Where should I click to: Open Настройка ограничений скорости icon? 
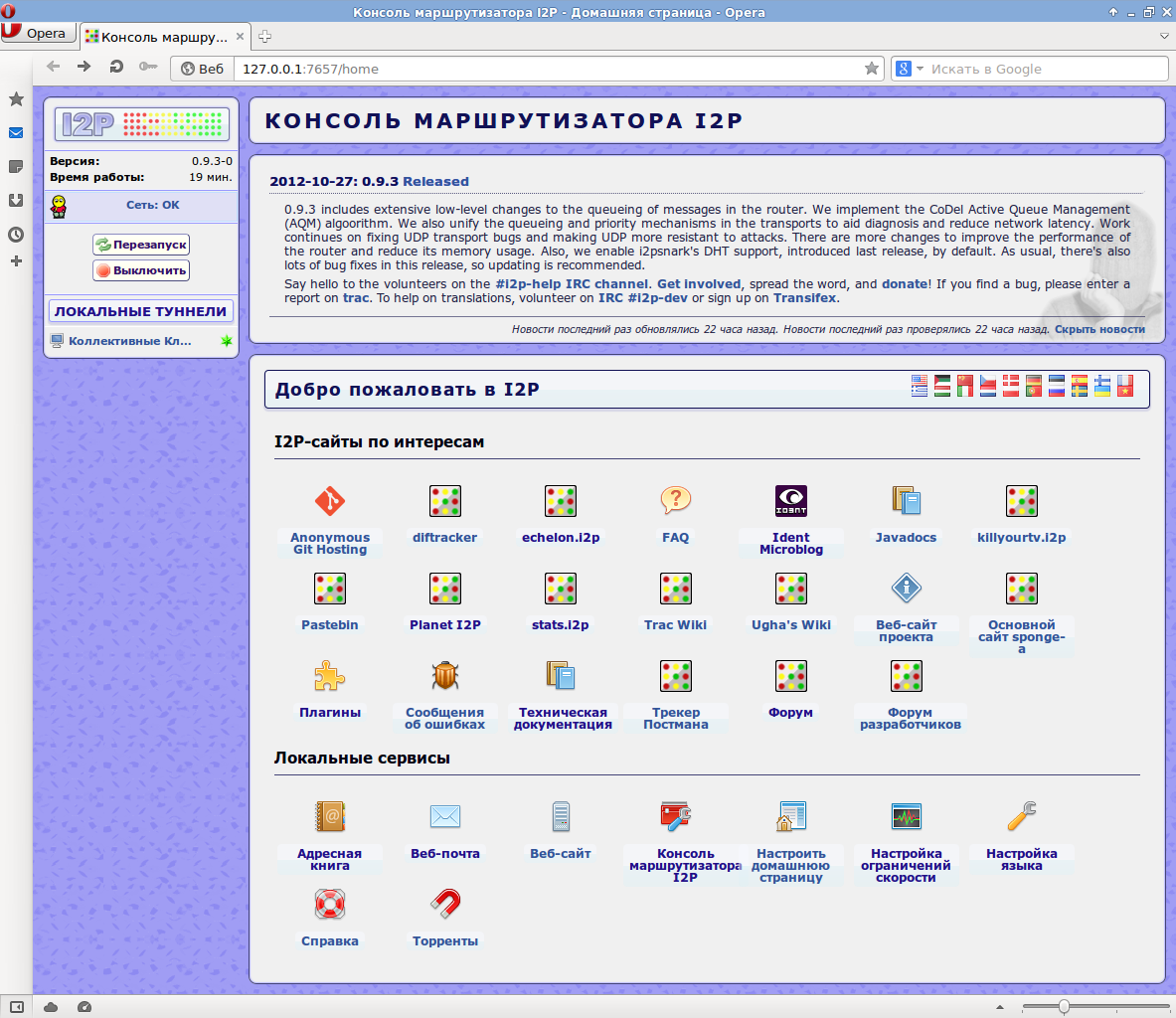pos(906,817)
